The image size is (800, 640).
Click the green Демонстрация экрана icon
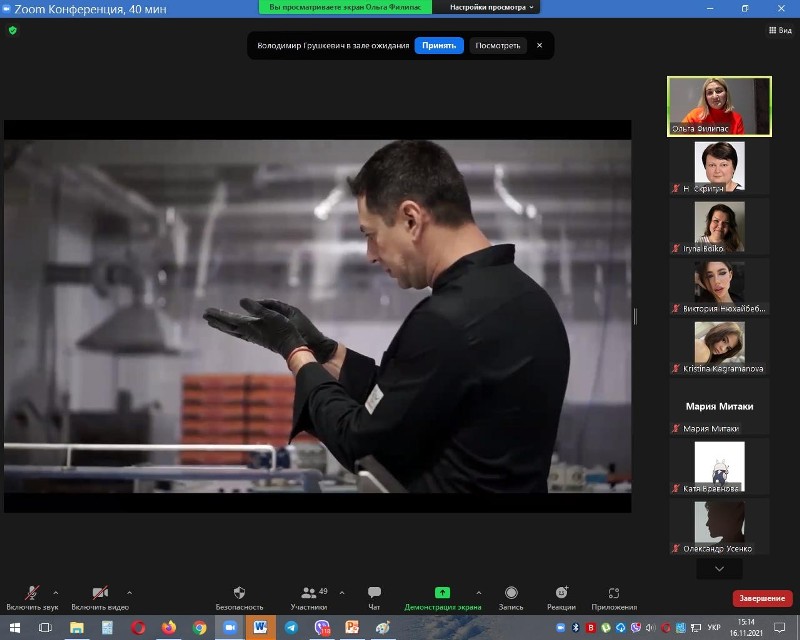pyautogui.click(x=442, y=593)
